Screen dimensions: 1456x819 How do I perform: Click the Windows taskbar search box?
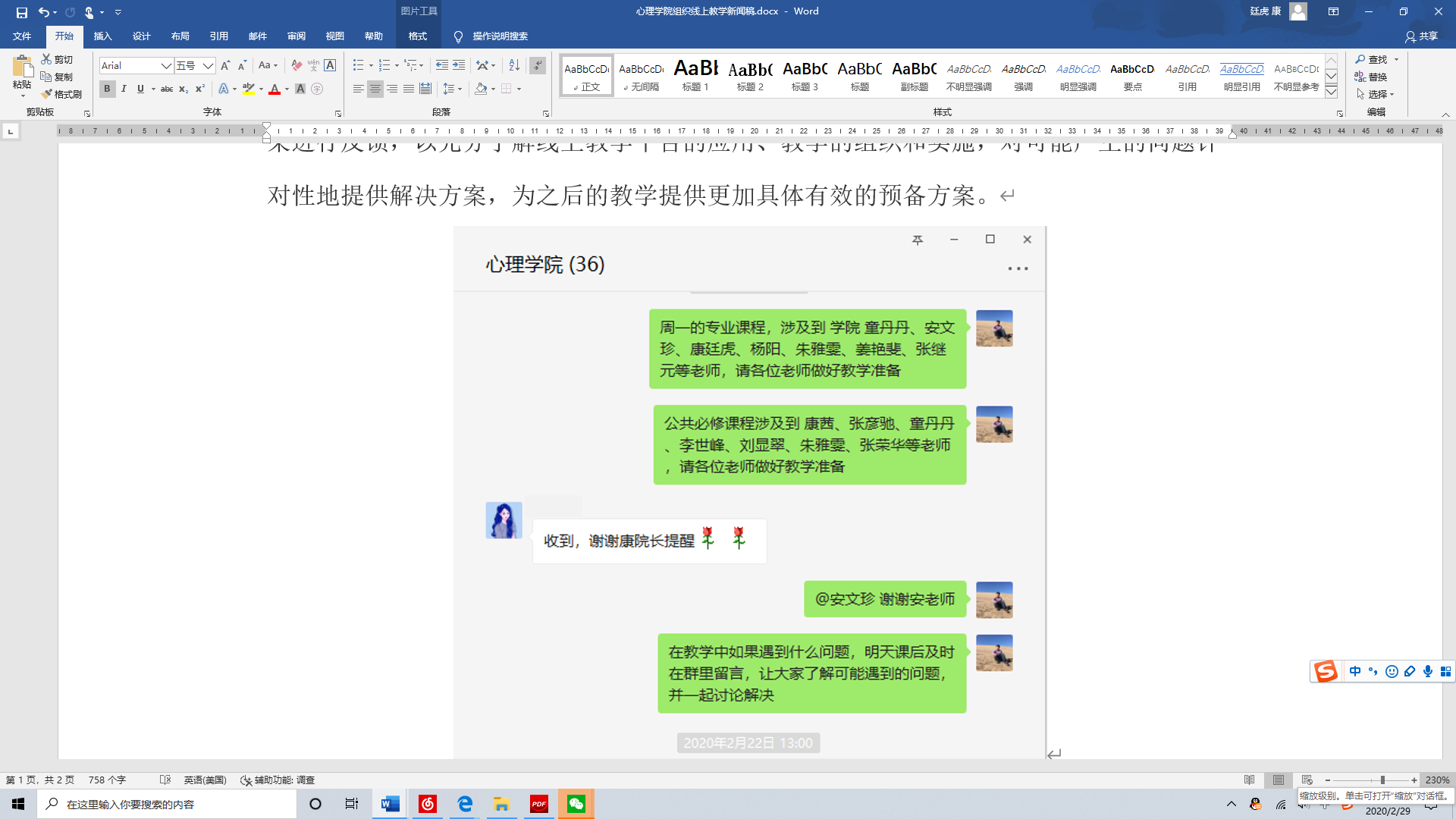(167, 804)
